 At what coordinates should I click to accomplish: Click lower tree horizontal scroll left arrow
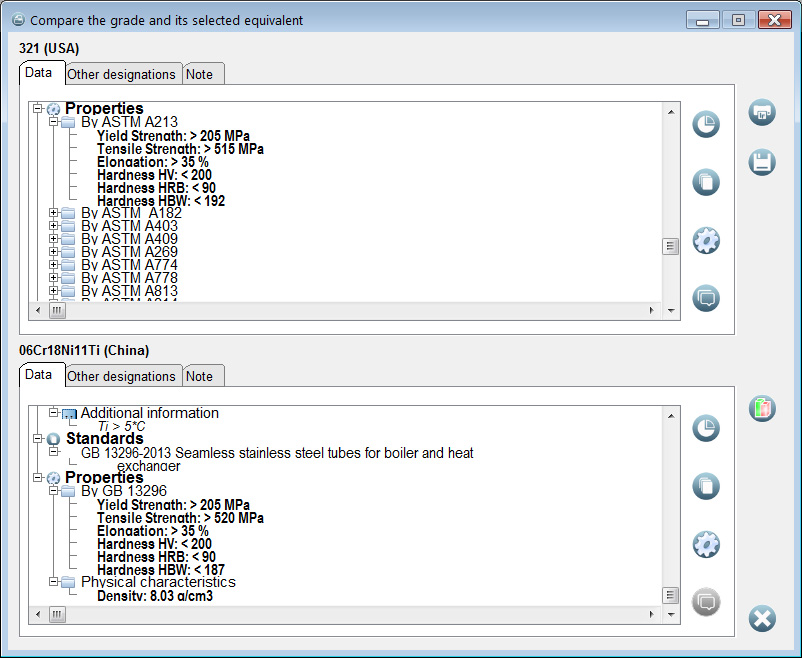click(38, 614)
